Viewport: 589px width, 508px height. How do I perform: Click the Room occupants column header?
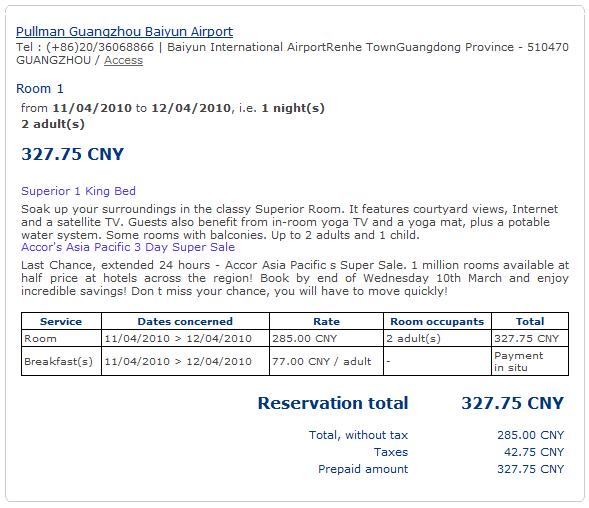coord(437,322)
